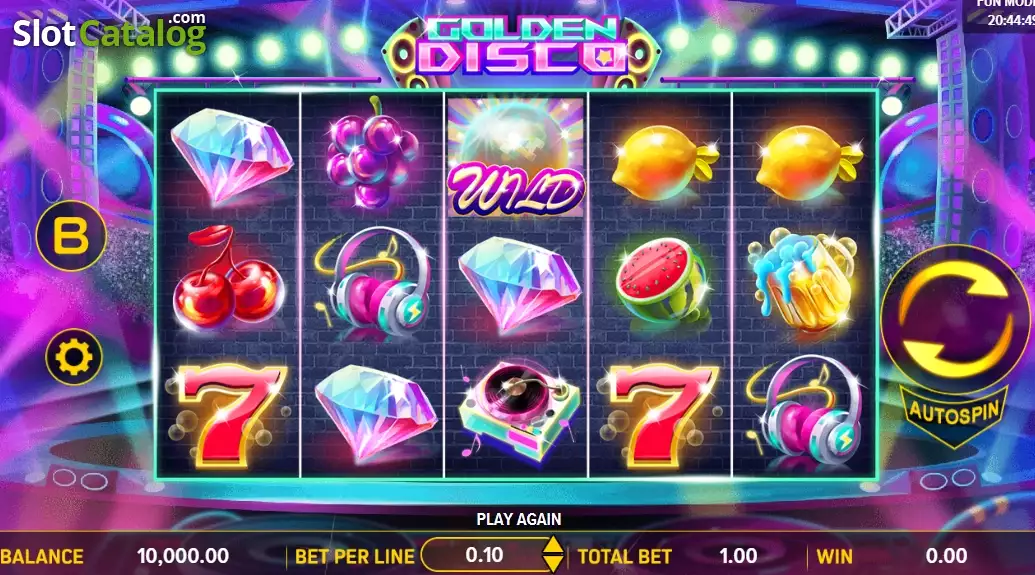Screen dimensions: 1035x575
Task: Decrease bet per line with down arrow
Action: coord(552,563)
